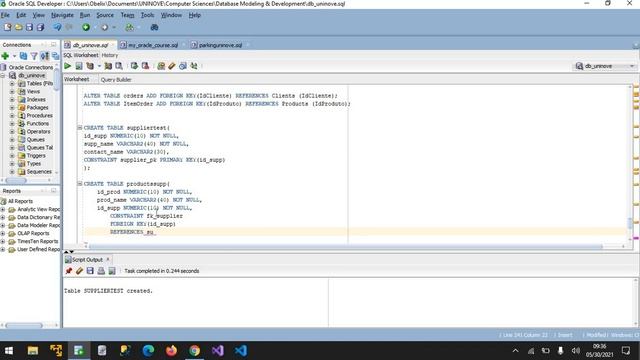This screenshot has height=360, width=640.
Task: Click the Connections panel horizontal scrollbar
Action: [16, 180]
